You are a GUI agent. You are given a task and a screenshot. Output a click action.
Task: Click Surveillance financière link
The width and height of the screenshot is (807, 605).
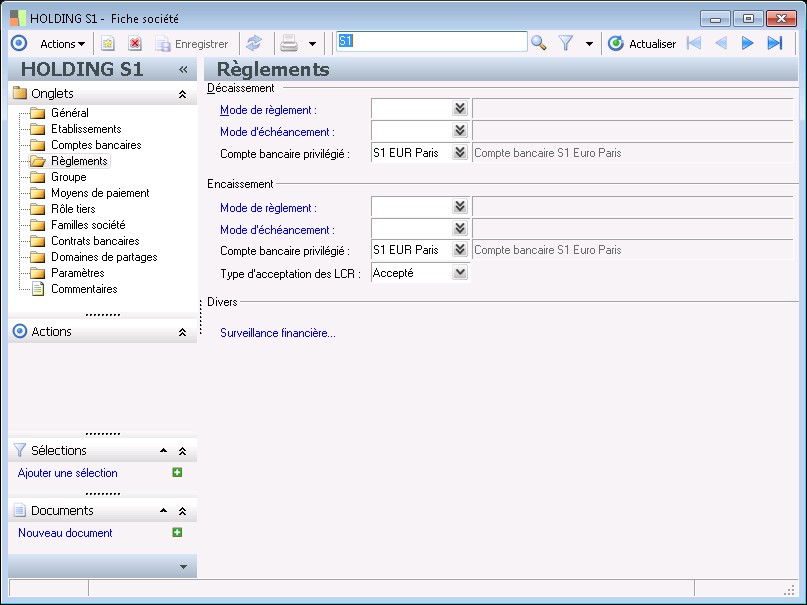click(278, 333)
